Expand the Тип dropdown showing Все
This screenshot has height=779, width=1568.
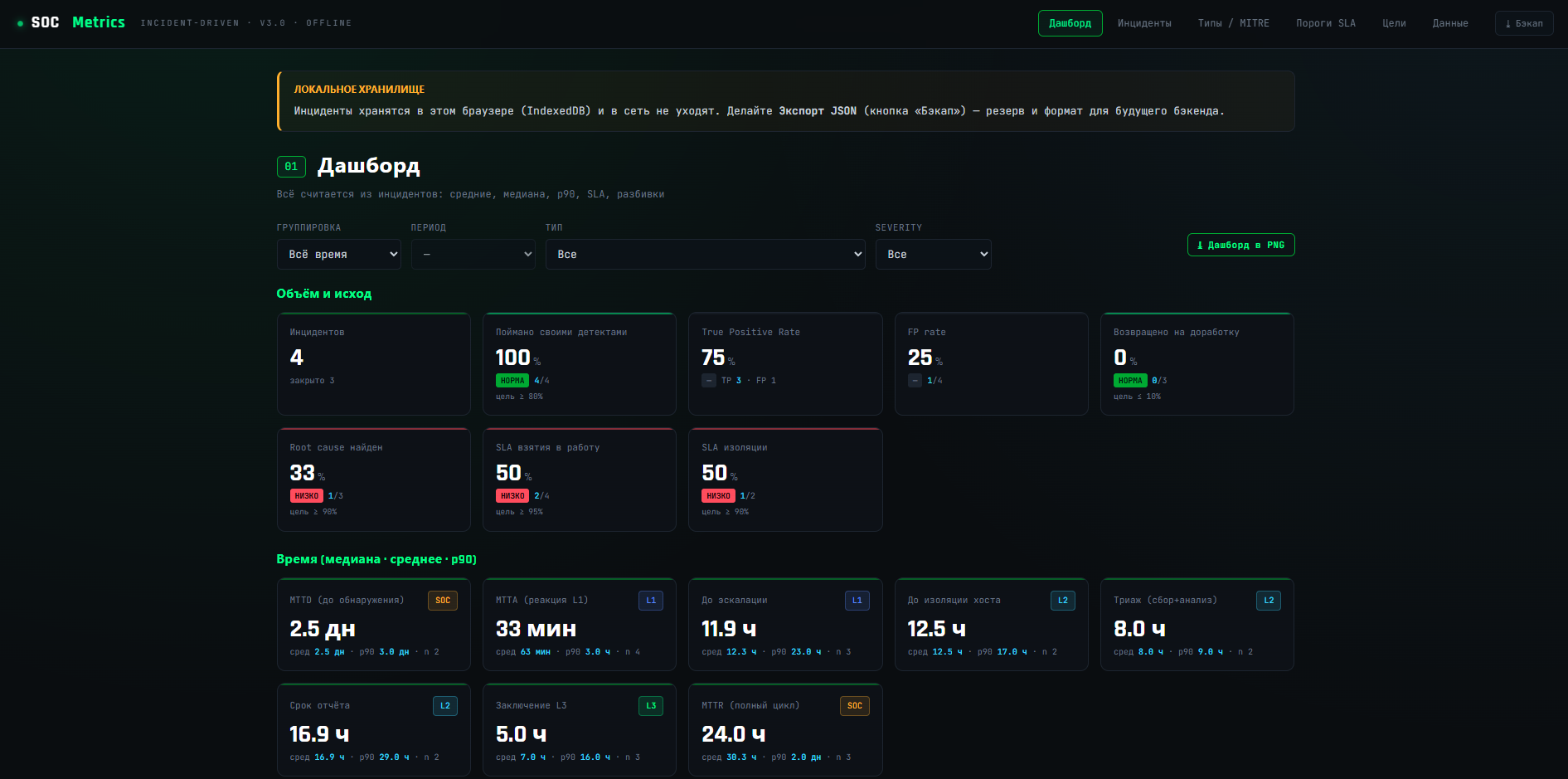[x=705, y=254]
